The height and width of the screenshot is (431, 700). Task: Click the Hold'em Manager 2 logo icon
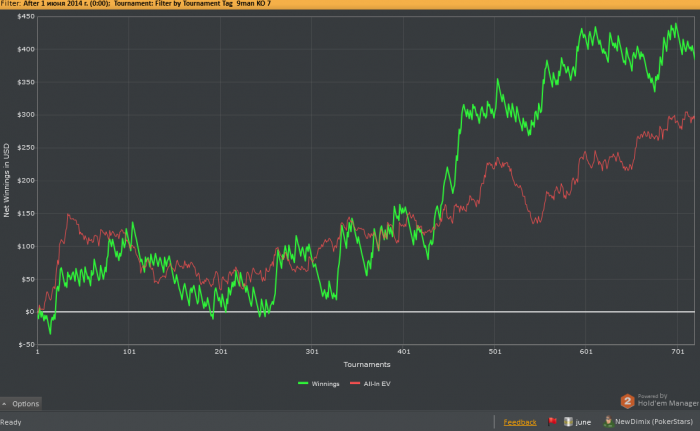tap(627, 401)
